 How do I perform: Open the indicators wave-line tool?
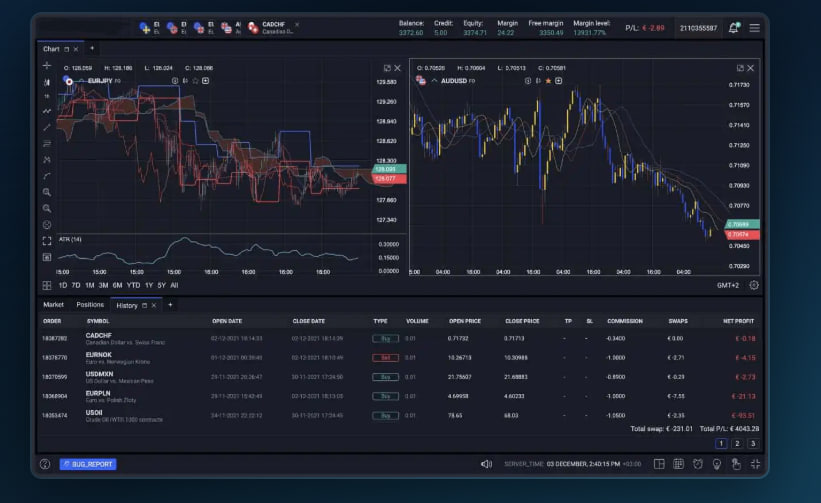[47, 111]
